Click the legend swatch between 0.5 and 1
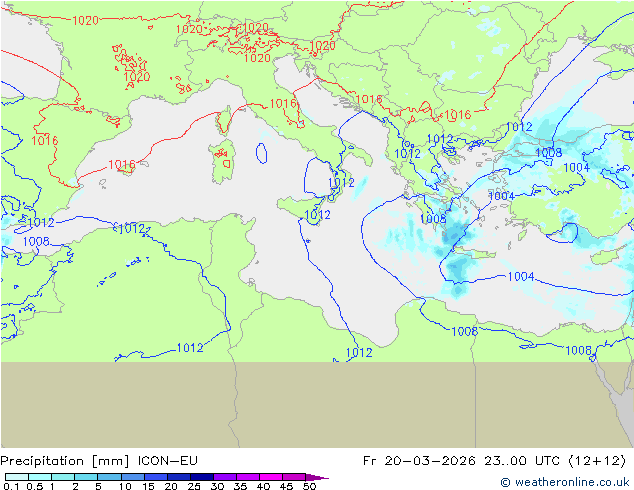 point(40,477)
